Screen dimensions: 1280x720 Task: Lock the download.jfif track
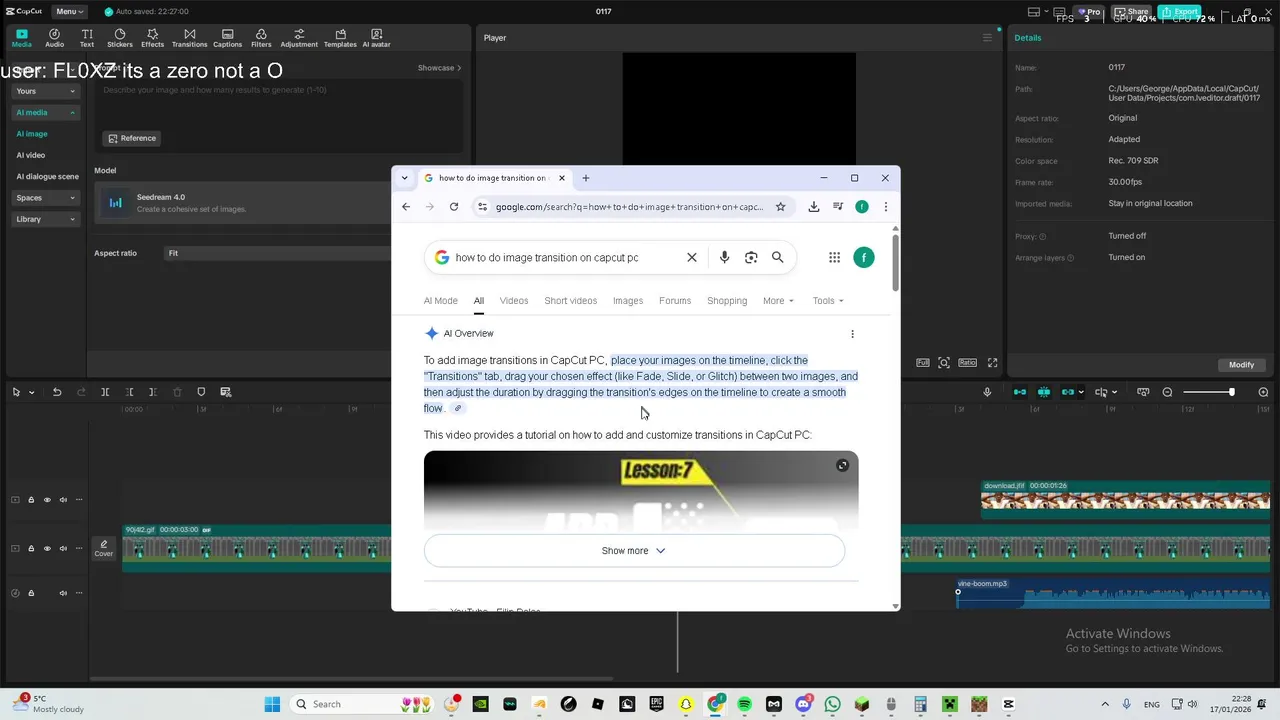[x=31, y=500]
